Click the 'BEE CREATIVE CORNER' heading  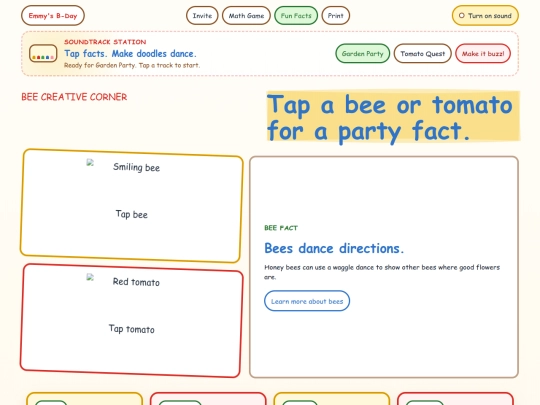point(74,97)
